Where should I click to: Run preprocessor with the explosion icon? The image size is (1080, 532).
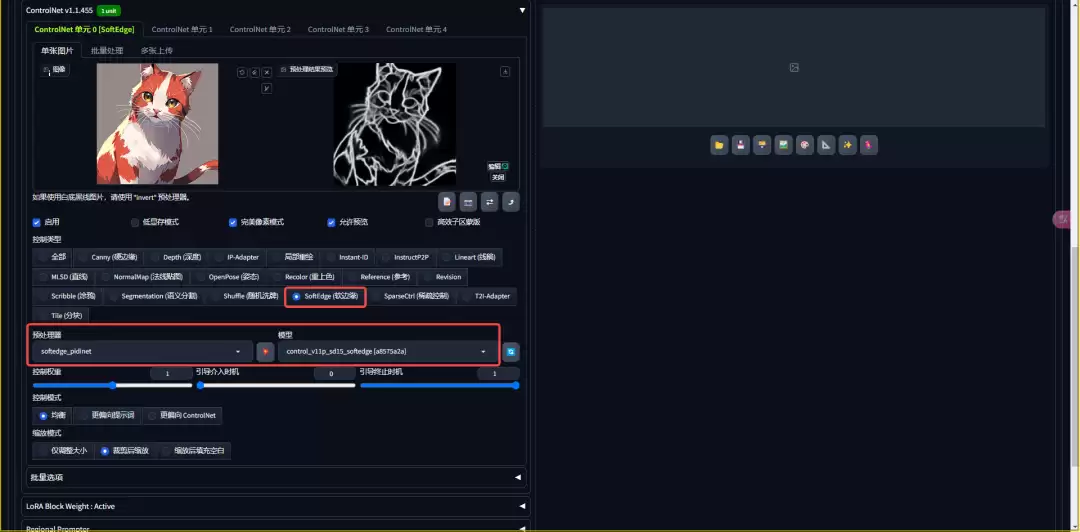[265, 351]
